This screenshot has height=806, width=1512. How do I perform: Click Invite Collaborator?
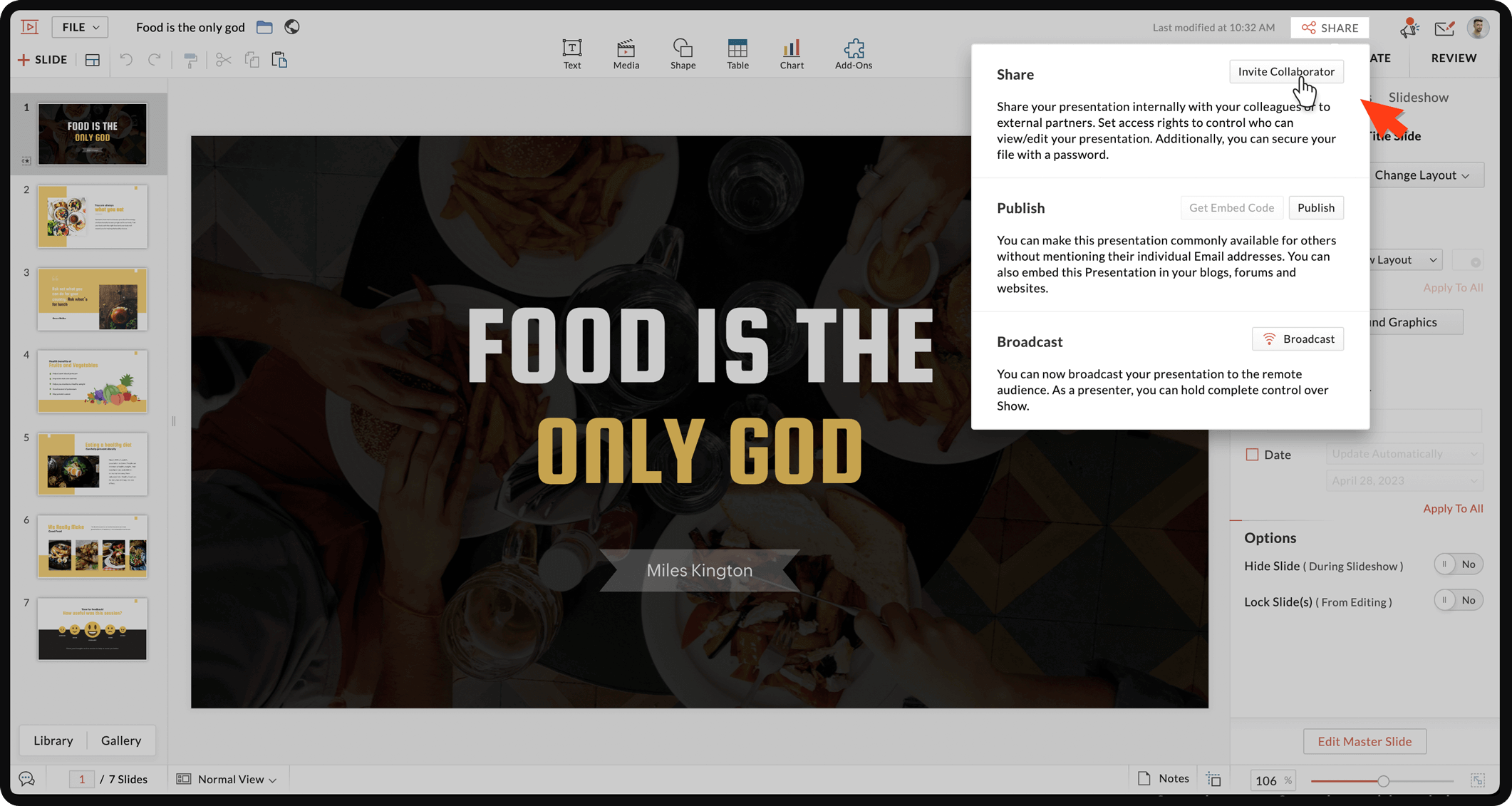1286,71
